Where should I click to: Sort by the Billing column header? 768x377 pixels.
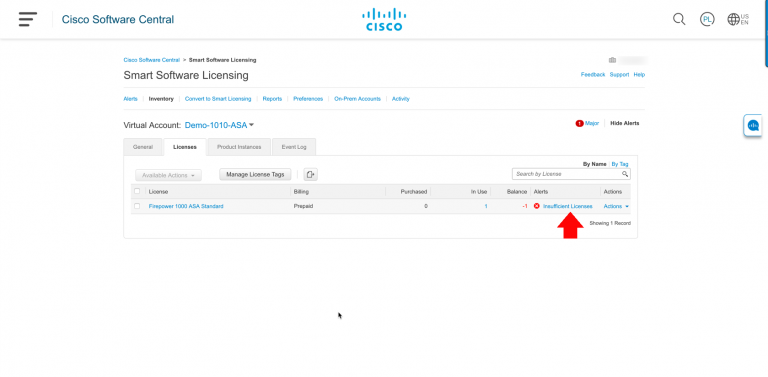point(301,191)
